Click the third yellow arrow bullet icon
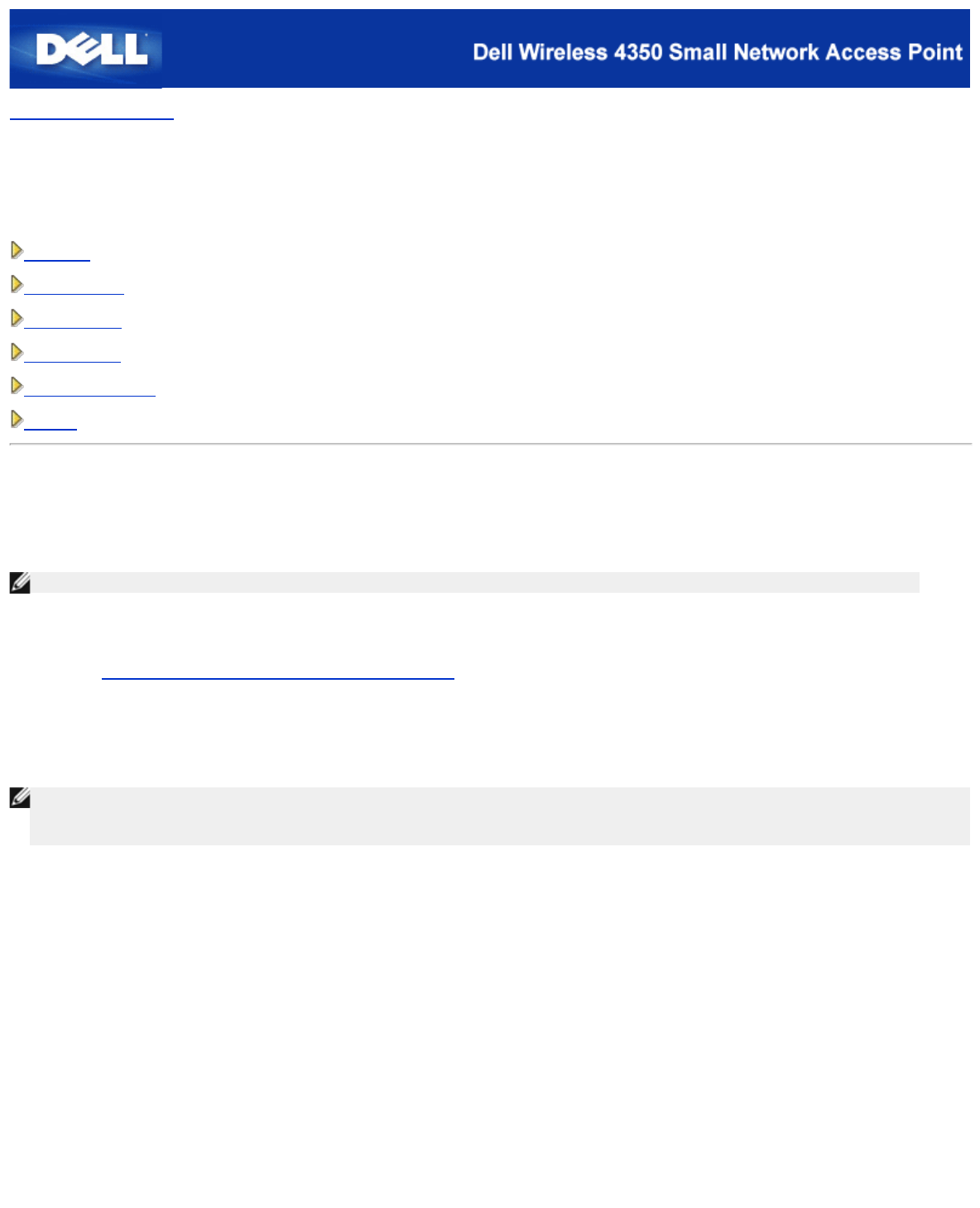Image resolution: width=980 pixels, height=1208 pixels. pyautogui.click(x=17, y=318)
